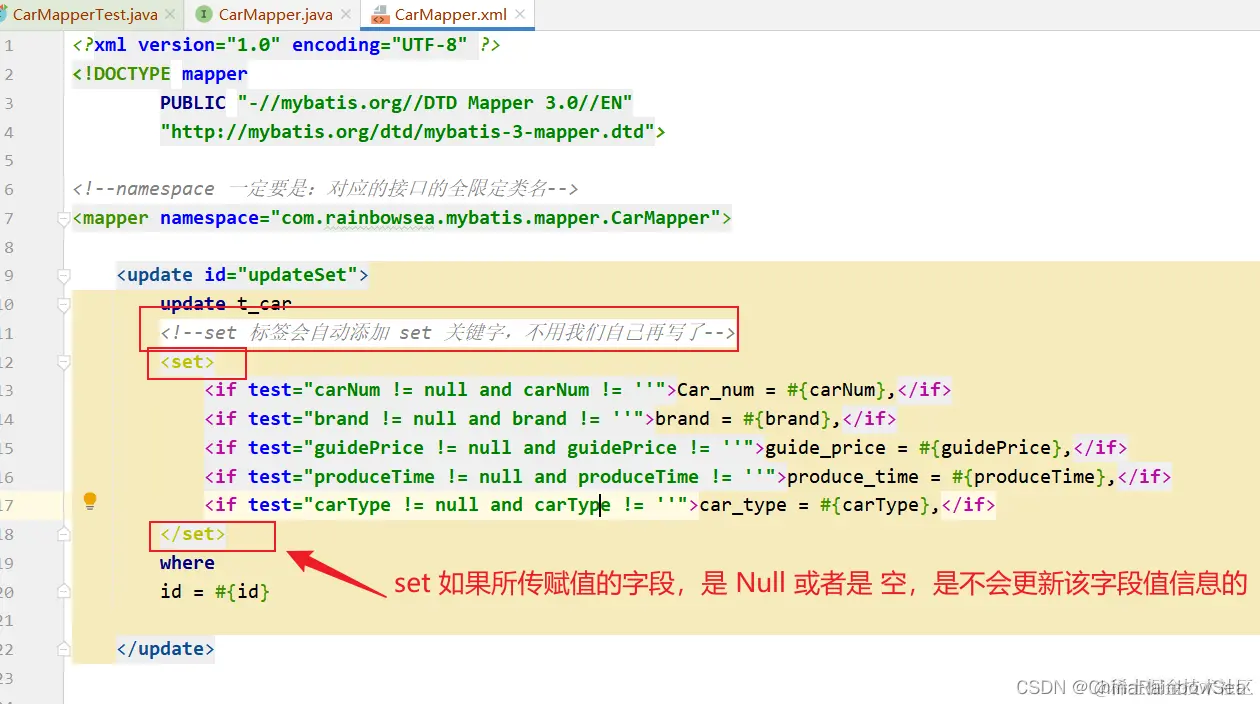Click line number 8 in the gutter

coord(8,247)
